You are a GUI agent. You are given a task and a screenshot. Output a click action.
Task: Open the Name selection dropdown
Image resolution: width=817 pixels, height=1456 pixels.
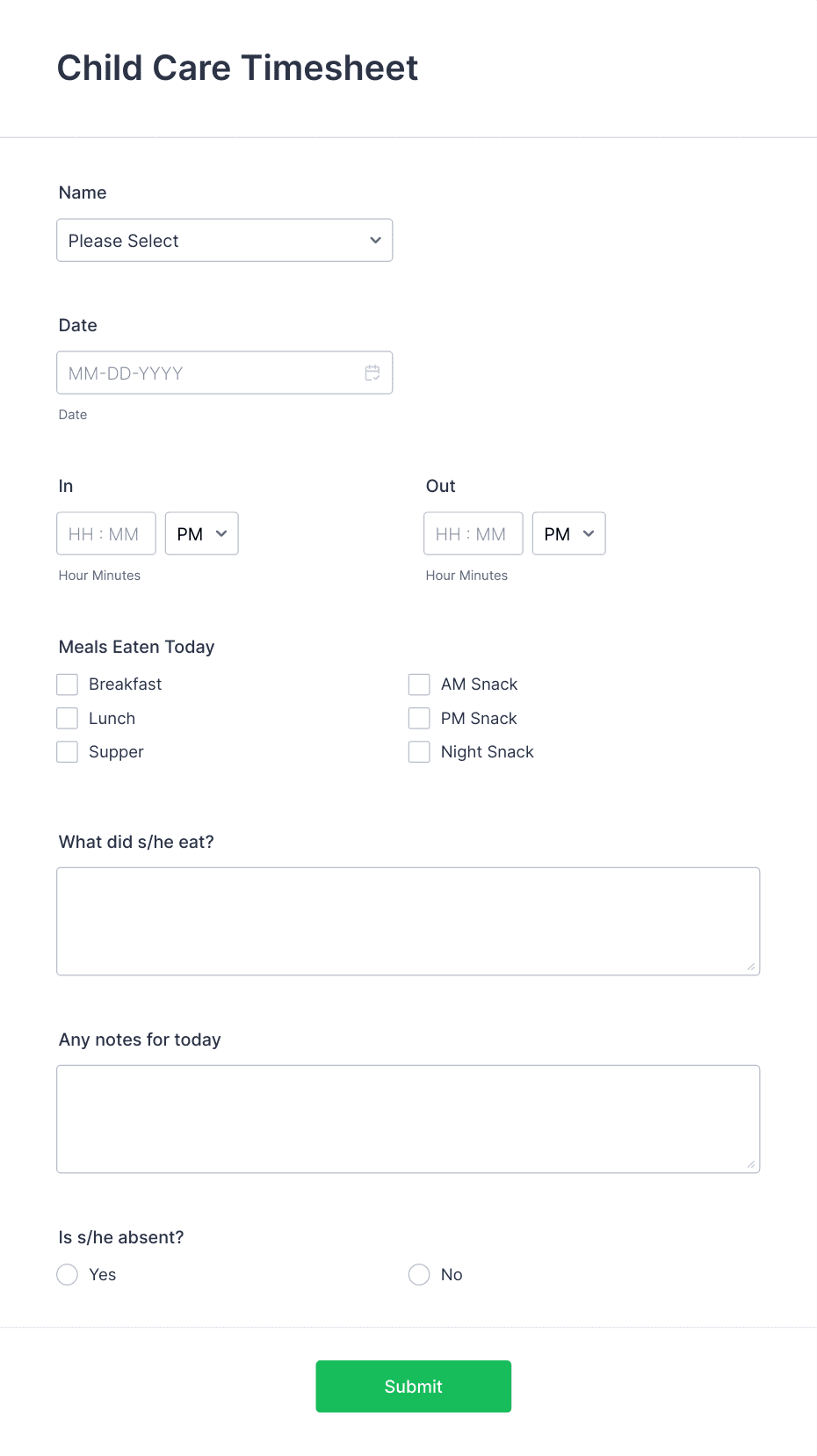224,240
